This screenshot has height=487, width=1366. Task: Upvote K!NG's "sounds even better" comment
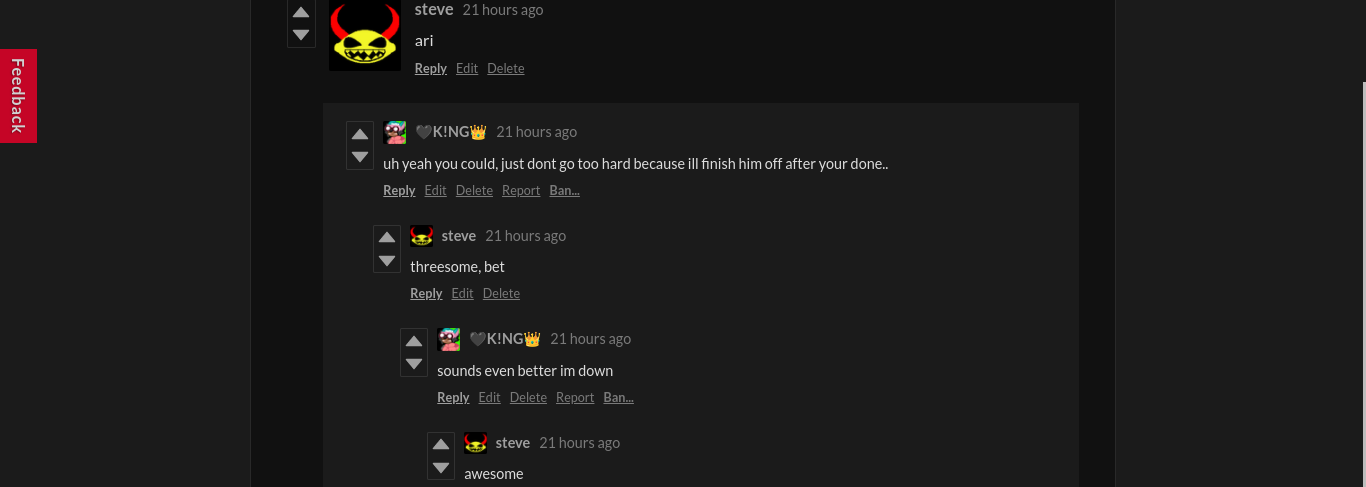tap(414, 342)
